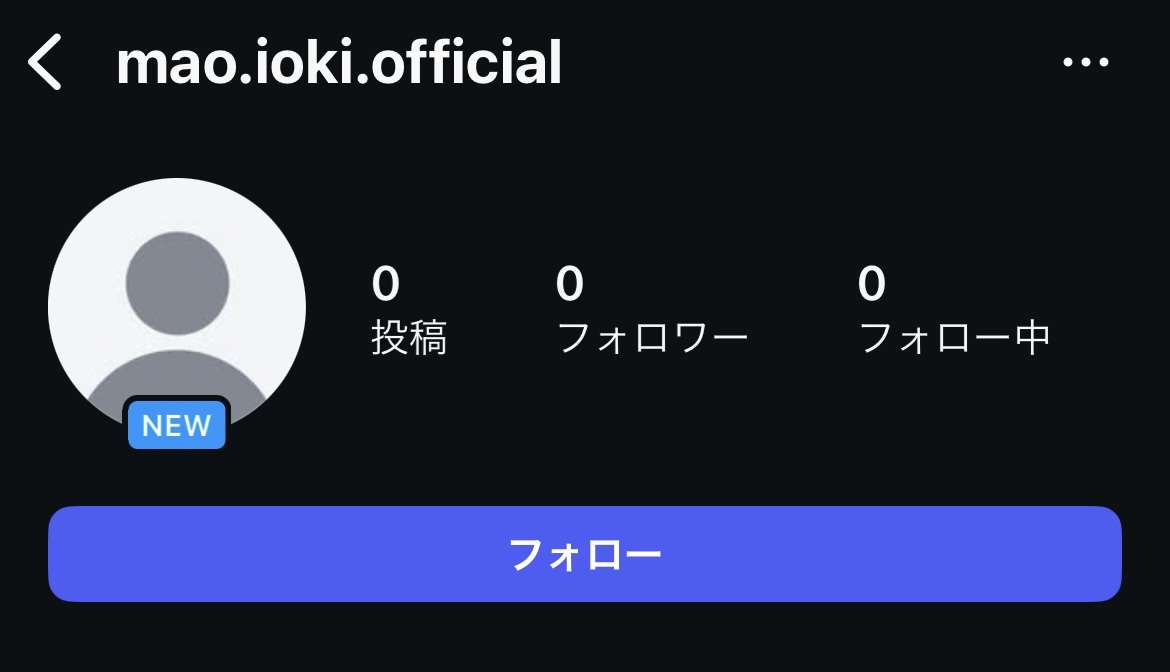Tap the blue NEW badge under avatar
Image resolution: width=1170 pixels, height=672 pixels.
pyautogui.click(x=177, y=425)
